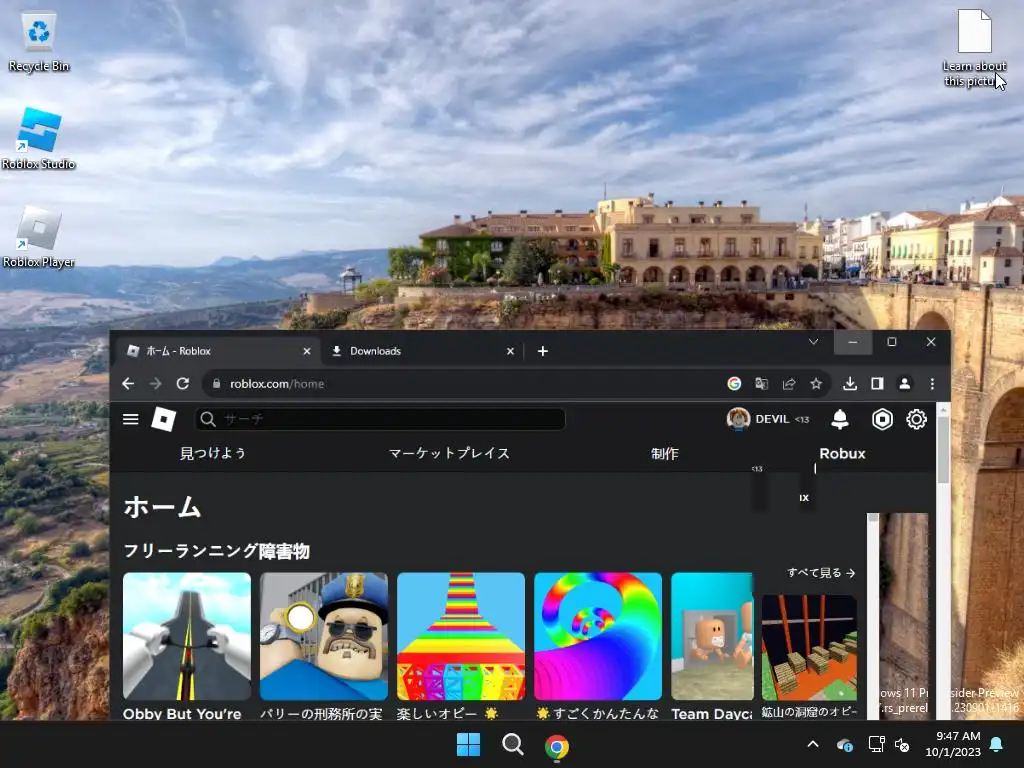Viewport: 1024px width, 768px height.
Task: Click OneDrive cloud tray icon
Action: [x=844, y=744]
